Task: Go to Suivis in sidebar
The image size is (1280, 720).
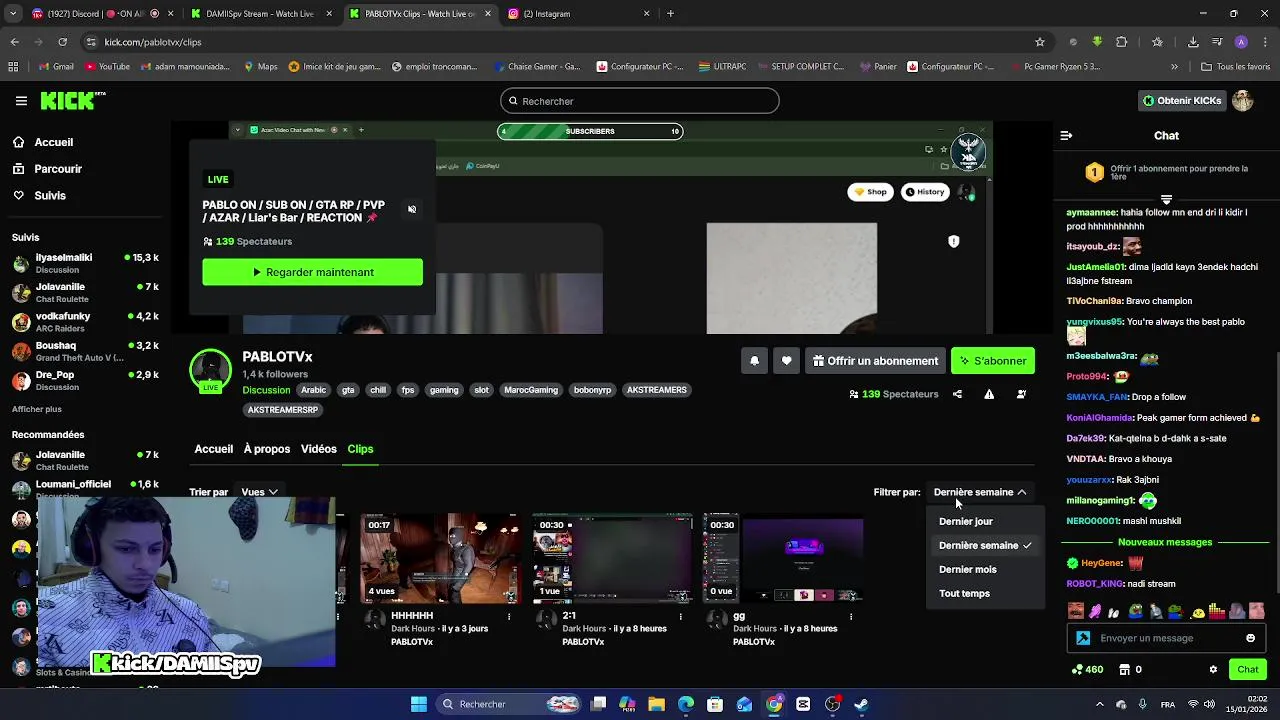Action: pos(50,196)
